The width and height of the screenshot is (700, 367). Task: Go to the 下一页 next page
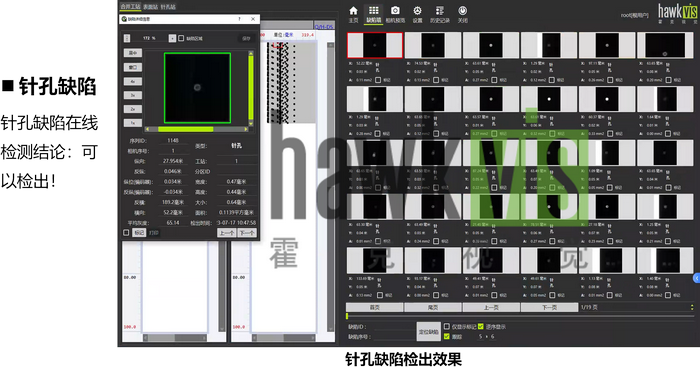pos(549,308)
